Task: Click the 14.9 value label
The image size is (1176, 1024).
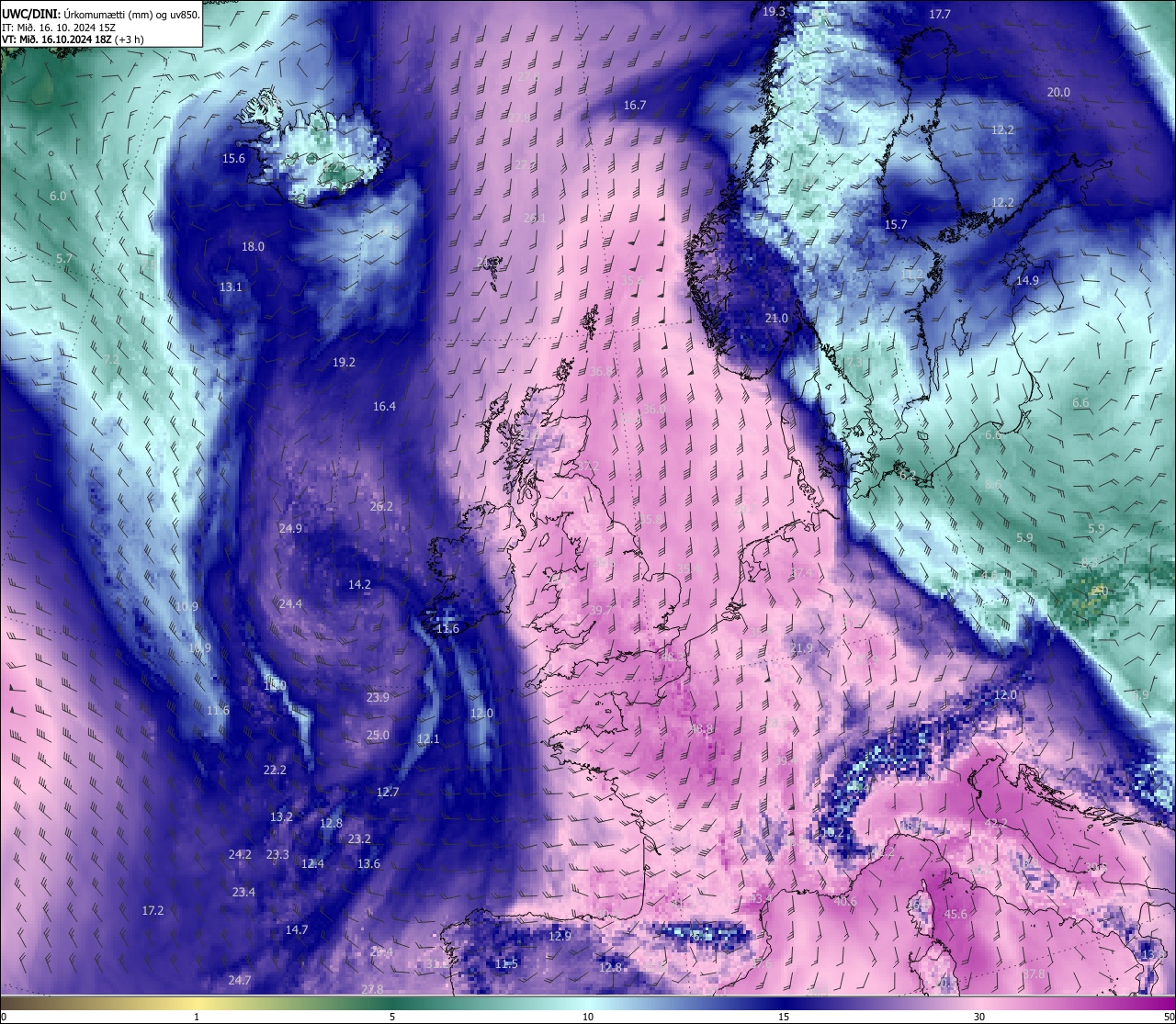Action: click(x=1027, y=280)
